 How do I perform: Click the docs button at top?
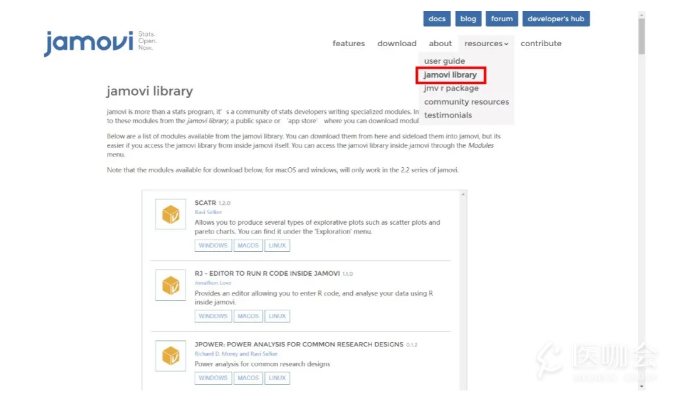click(437, 19)
